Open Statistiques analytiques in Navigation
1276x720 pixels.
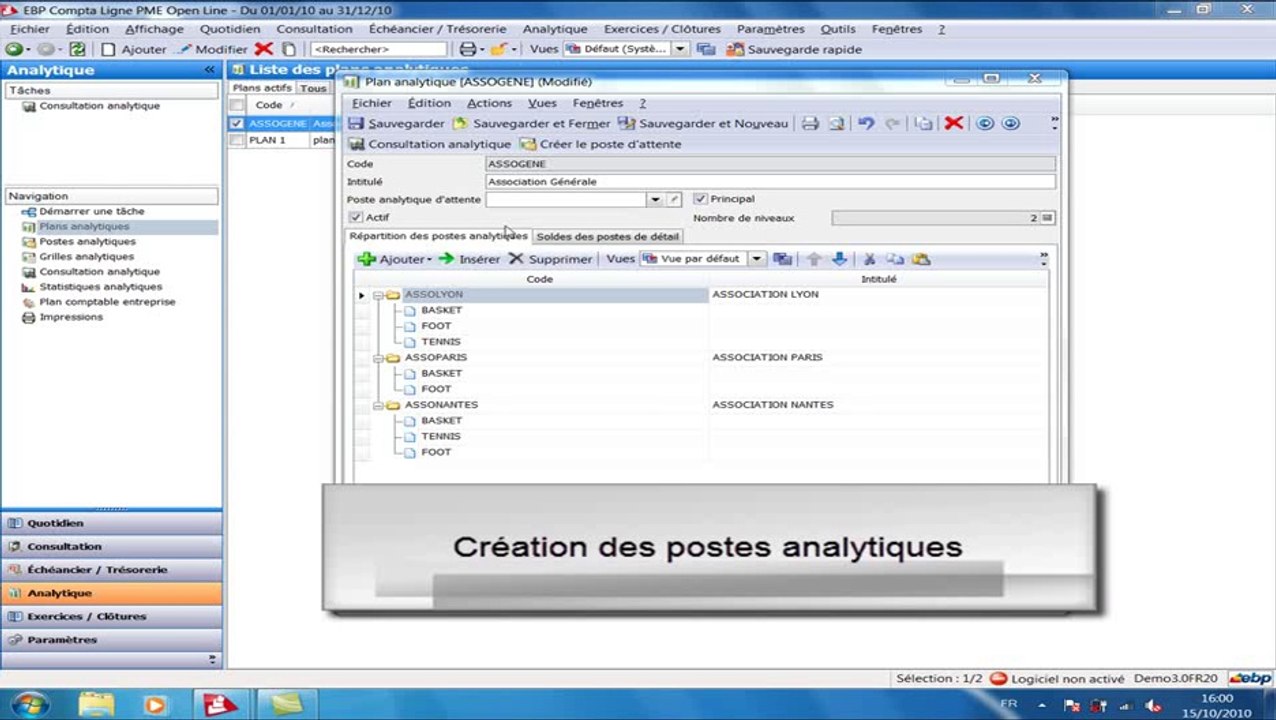point(100,287)
